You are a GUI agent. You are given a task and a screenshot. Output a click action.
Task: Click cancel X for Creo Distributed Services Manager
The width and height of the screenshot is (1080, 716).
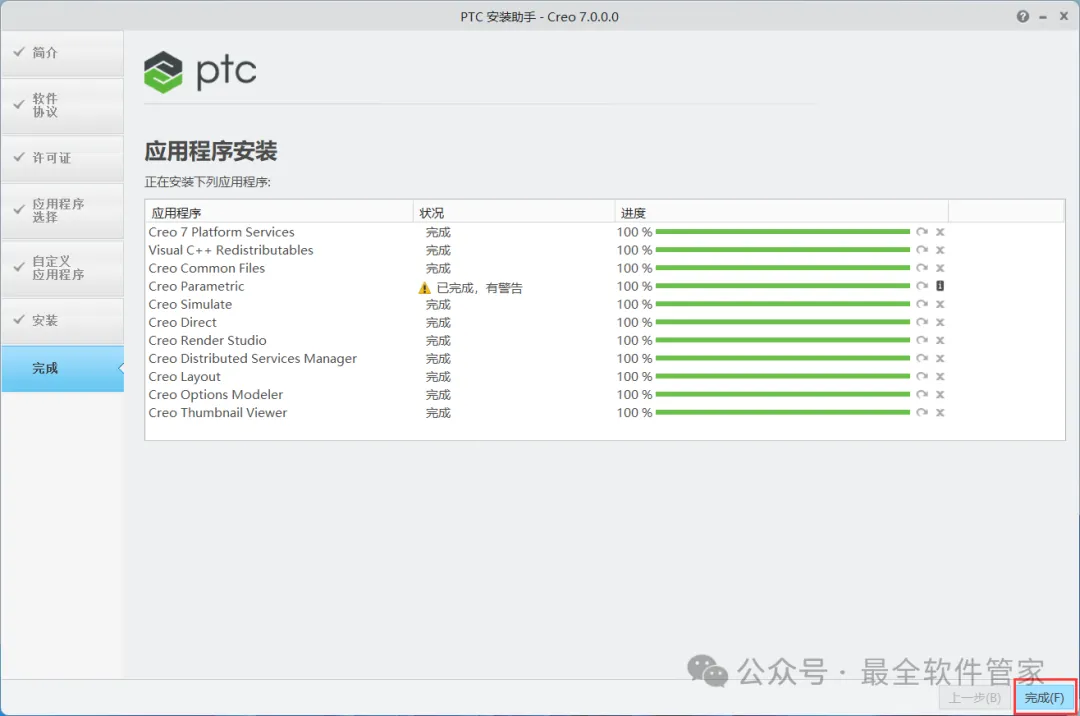click(940, 358)
